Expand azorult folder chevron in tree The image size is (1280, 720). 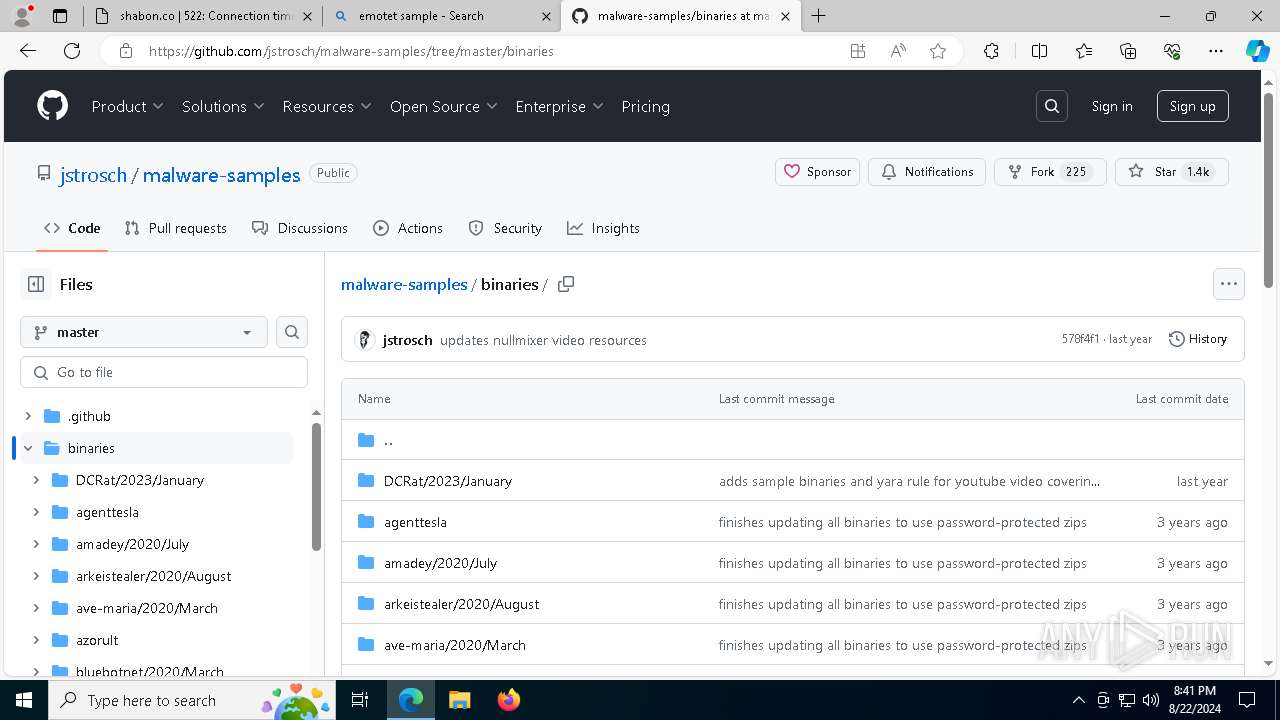36,640
